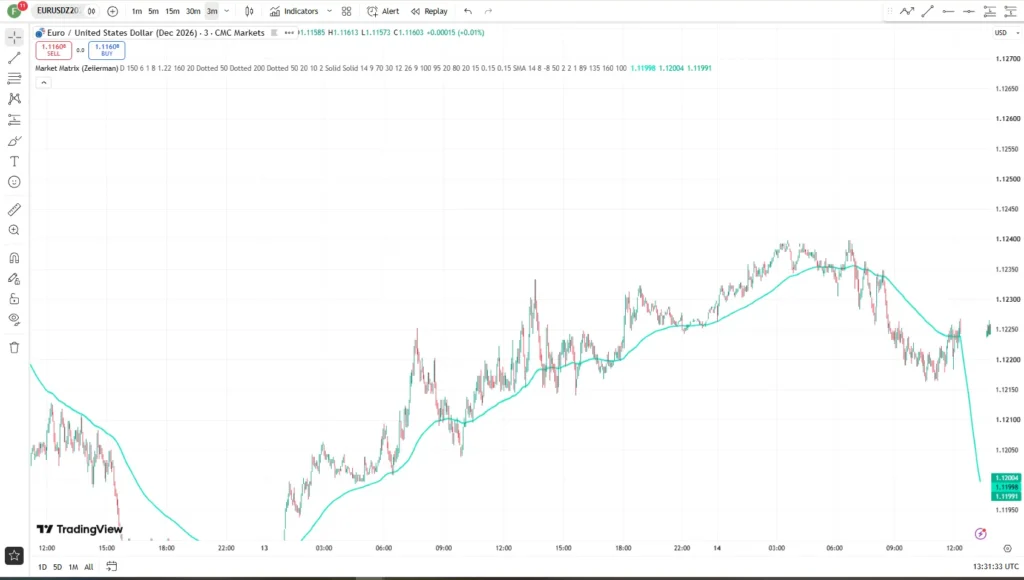Open the forecasting and measurement tools
The image size is (1024, 580).
14,120
